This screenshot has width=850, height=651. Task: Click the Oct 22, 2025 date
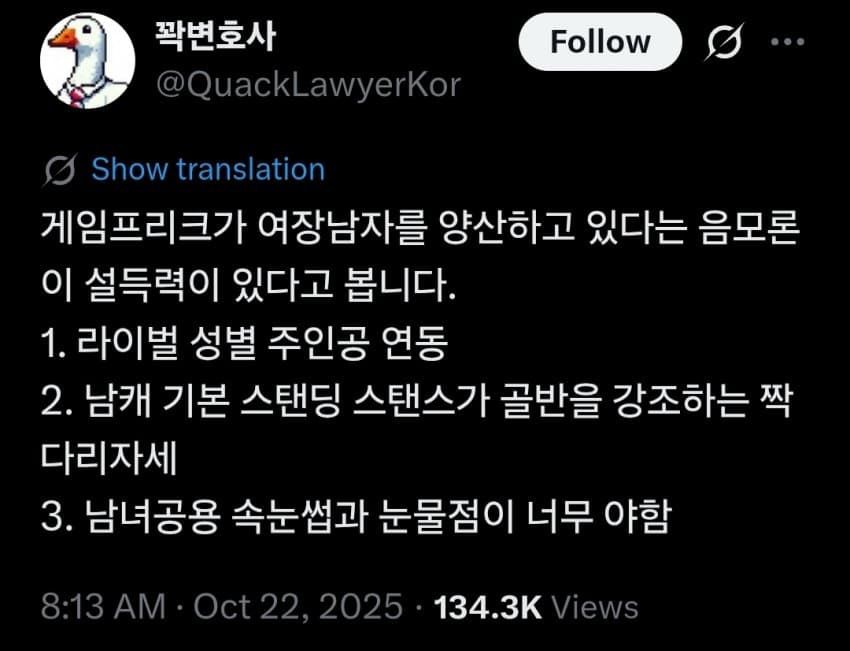point(298,606)
